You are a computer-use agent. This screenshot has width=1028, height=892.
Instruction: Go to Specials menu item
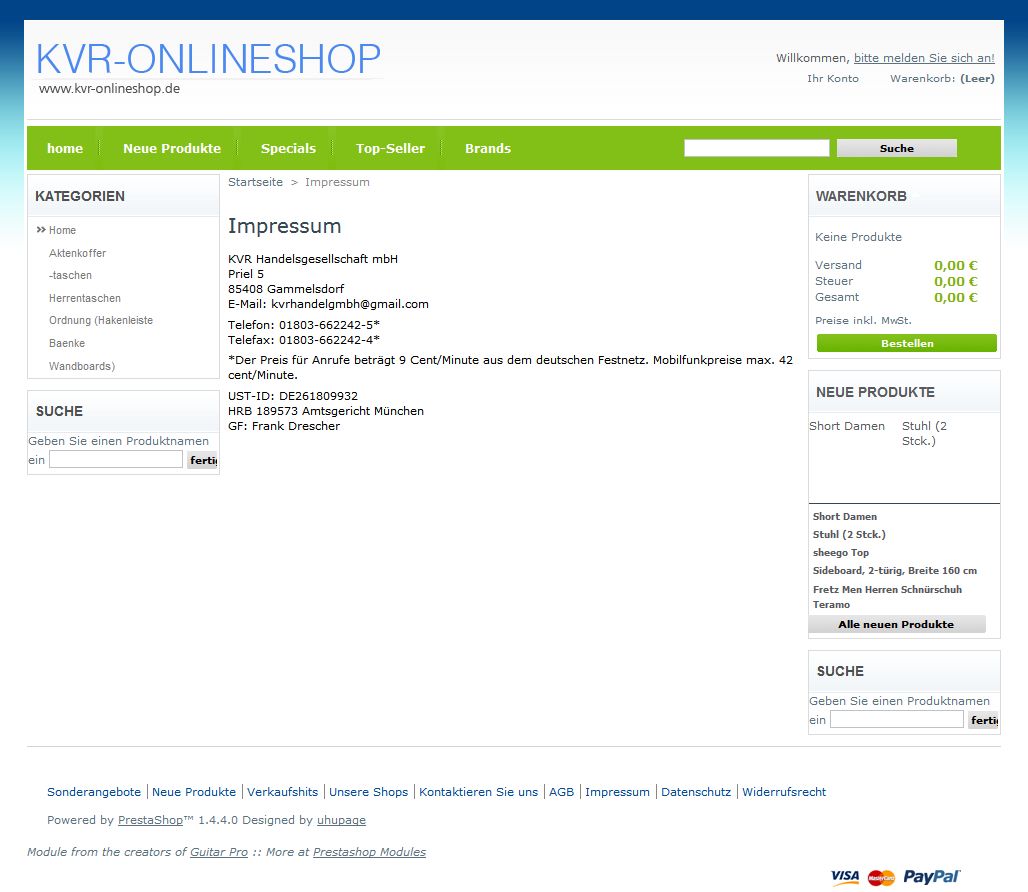288,148
